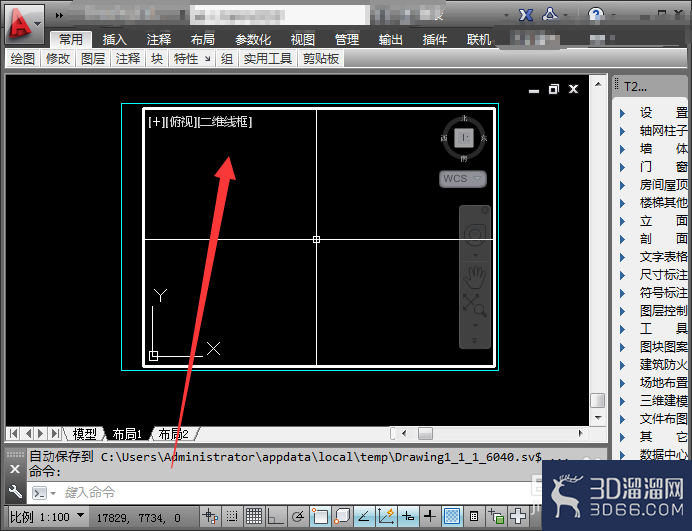Screen dimensions: 692x531
Task: Toggle 3D Object Snap in status bar
Action: tap(342, 516)
